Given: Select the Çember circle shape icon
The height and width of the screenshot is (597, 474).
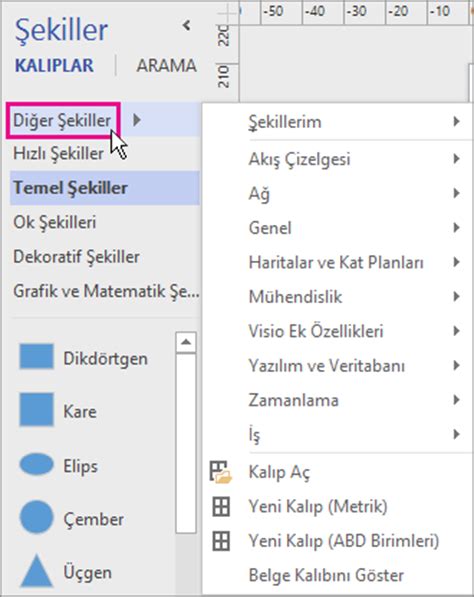Looking at the screenshot, I should click(x=36, y=517).
